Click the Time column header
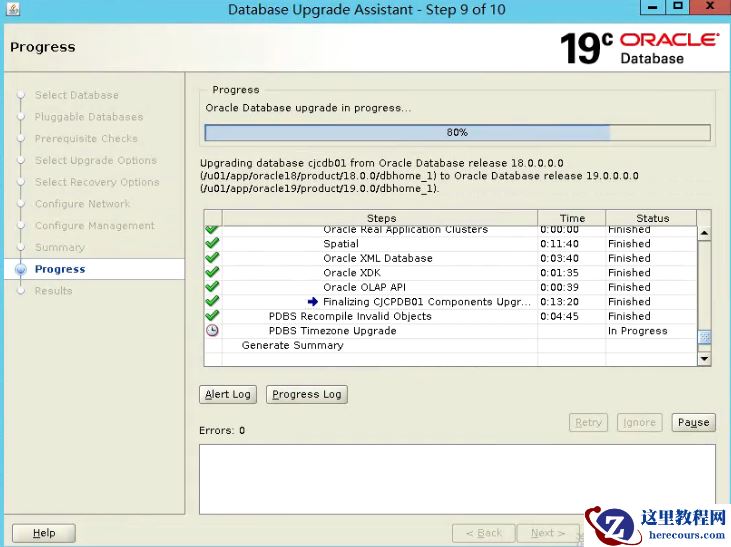Screen dimensions: 731x547 coord(572,218)
